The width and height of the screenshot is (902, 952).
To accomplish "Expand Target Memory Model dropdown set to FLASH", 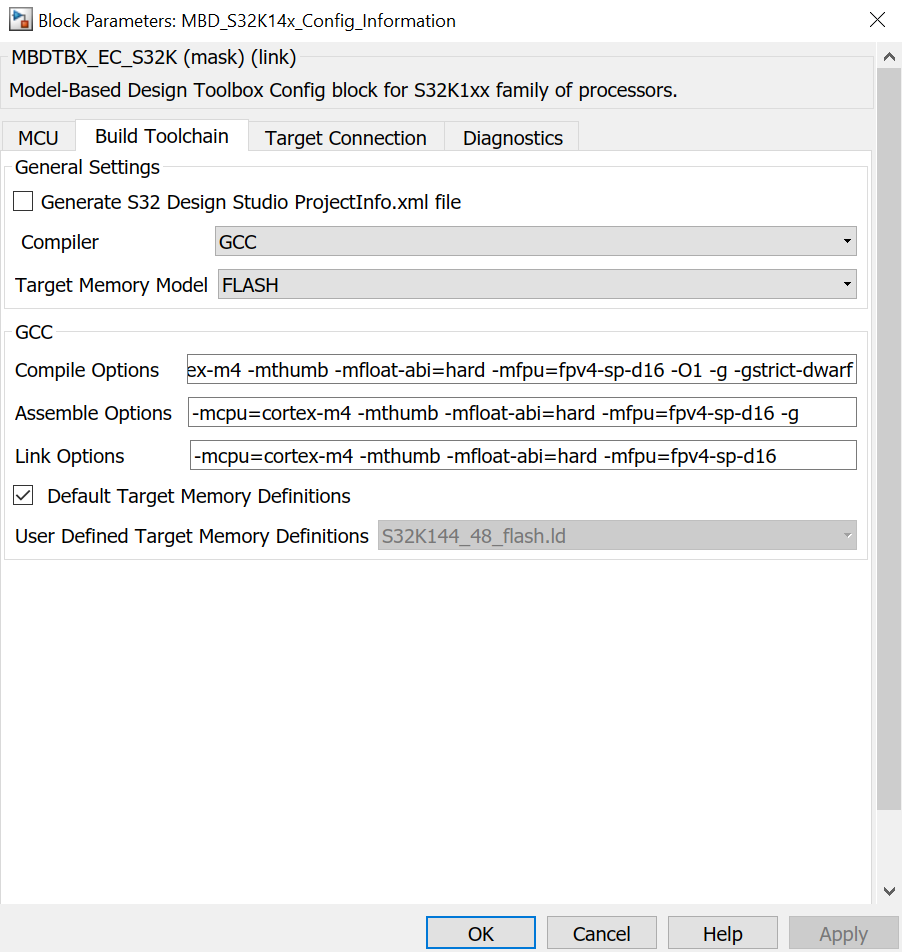I will pos(537,285).
